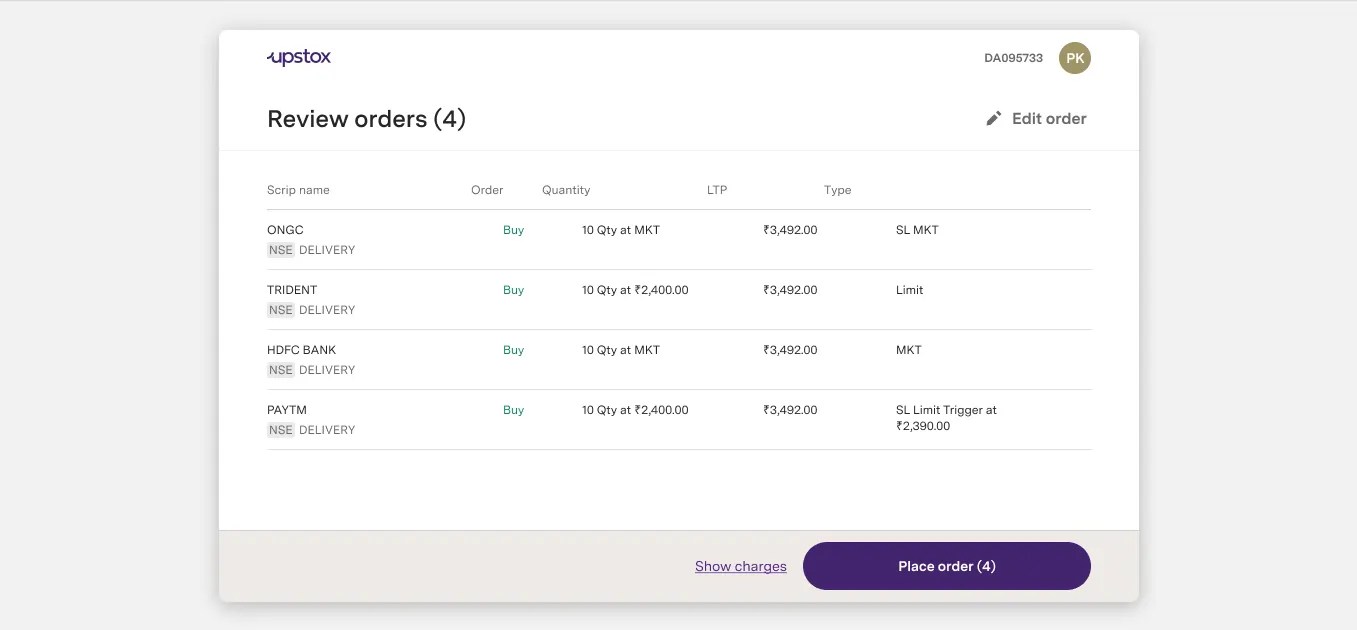Open the PK profile avatar
The width and height of the screenshot is (1357, 630).
(x=1075, y=57)
